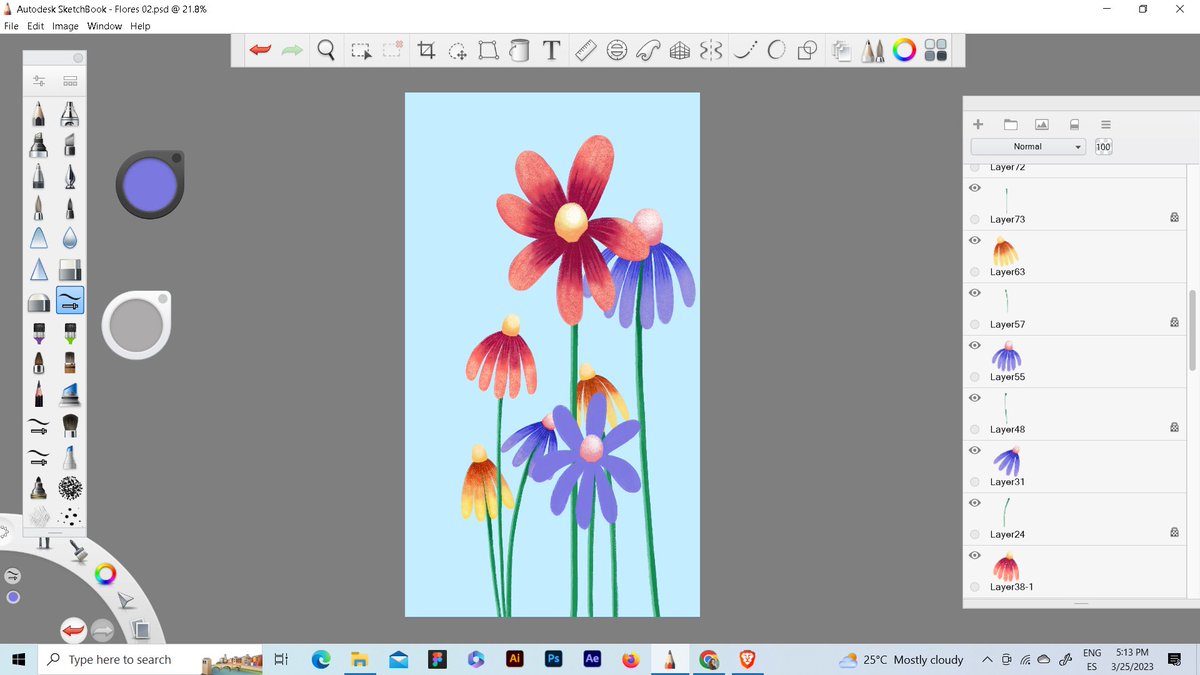Viewport: 1200px width, 675px height.
Task: Enable the Symmetry tool
Action: [x=711, y=50]
